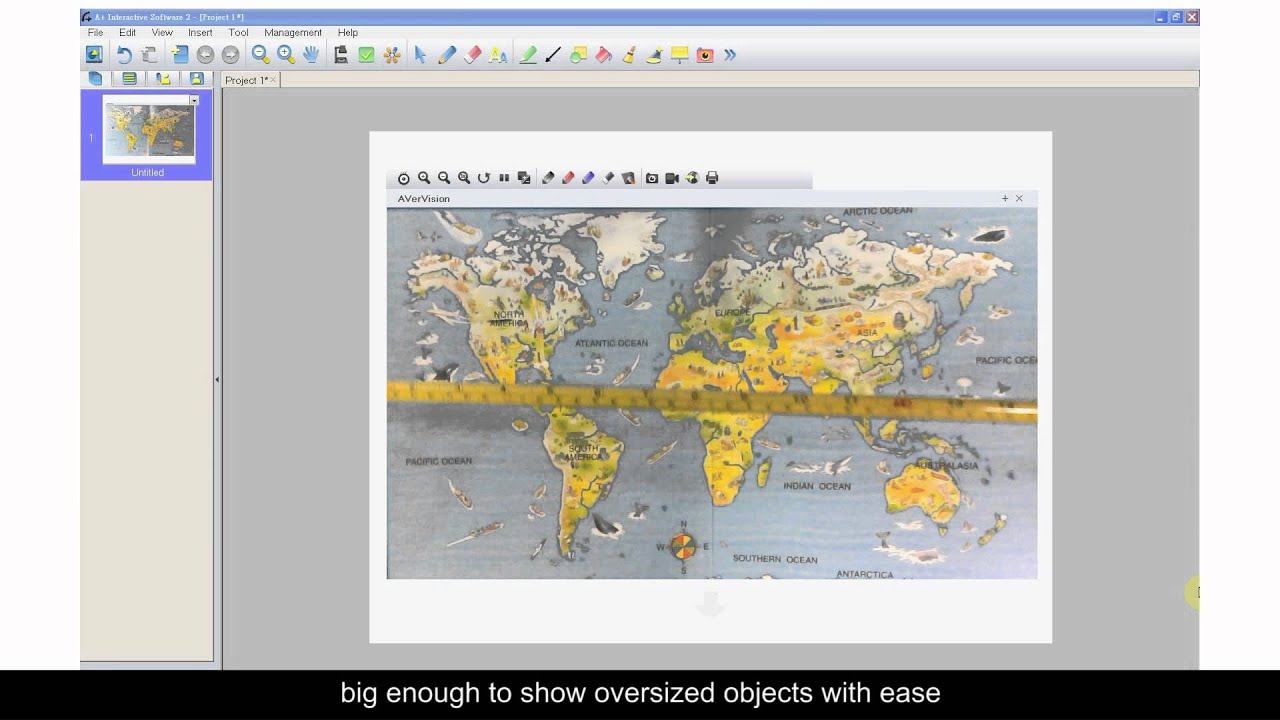Select the blue pen tool
Screen dimensions: 1280x720
click(447, 55)
